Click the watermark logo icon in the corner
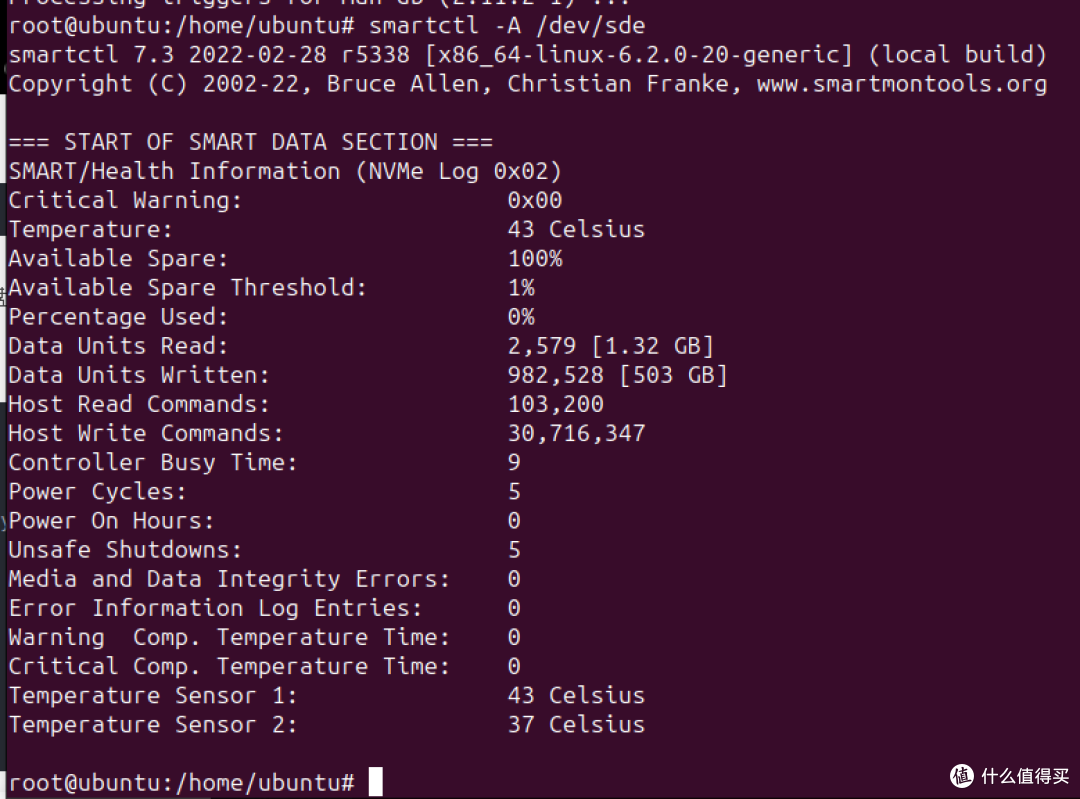 tap(962, 776)
